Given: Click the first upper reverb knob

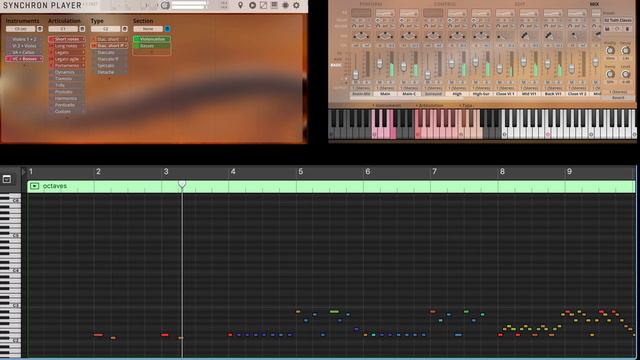Looking at the screenshot, I should (x=610, y=51).
